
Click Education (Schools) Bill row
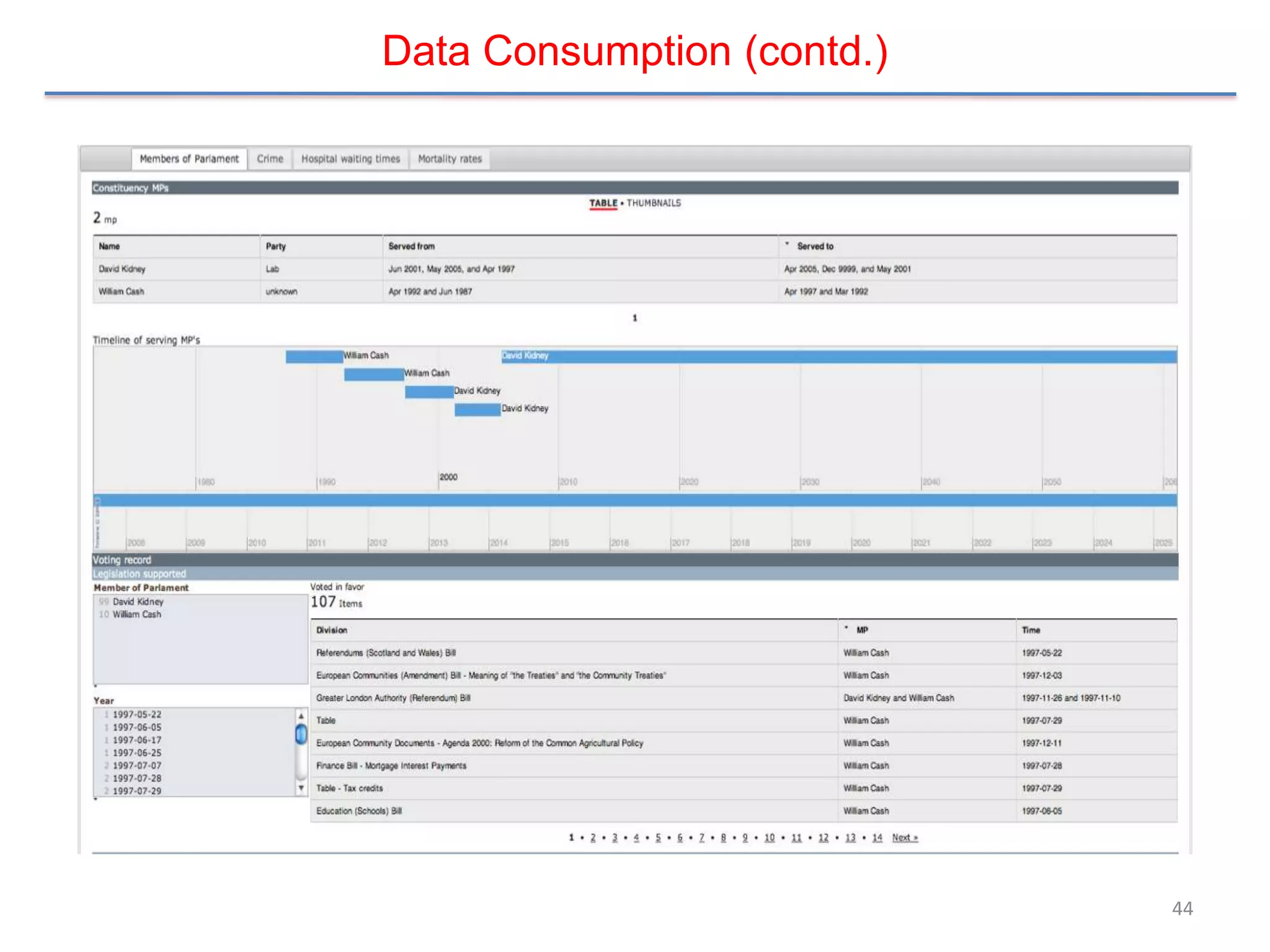[x=744, y=811]
